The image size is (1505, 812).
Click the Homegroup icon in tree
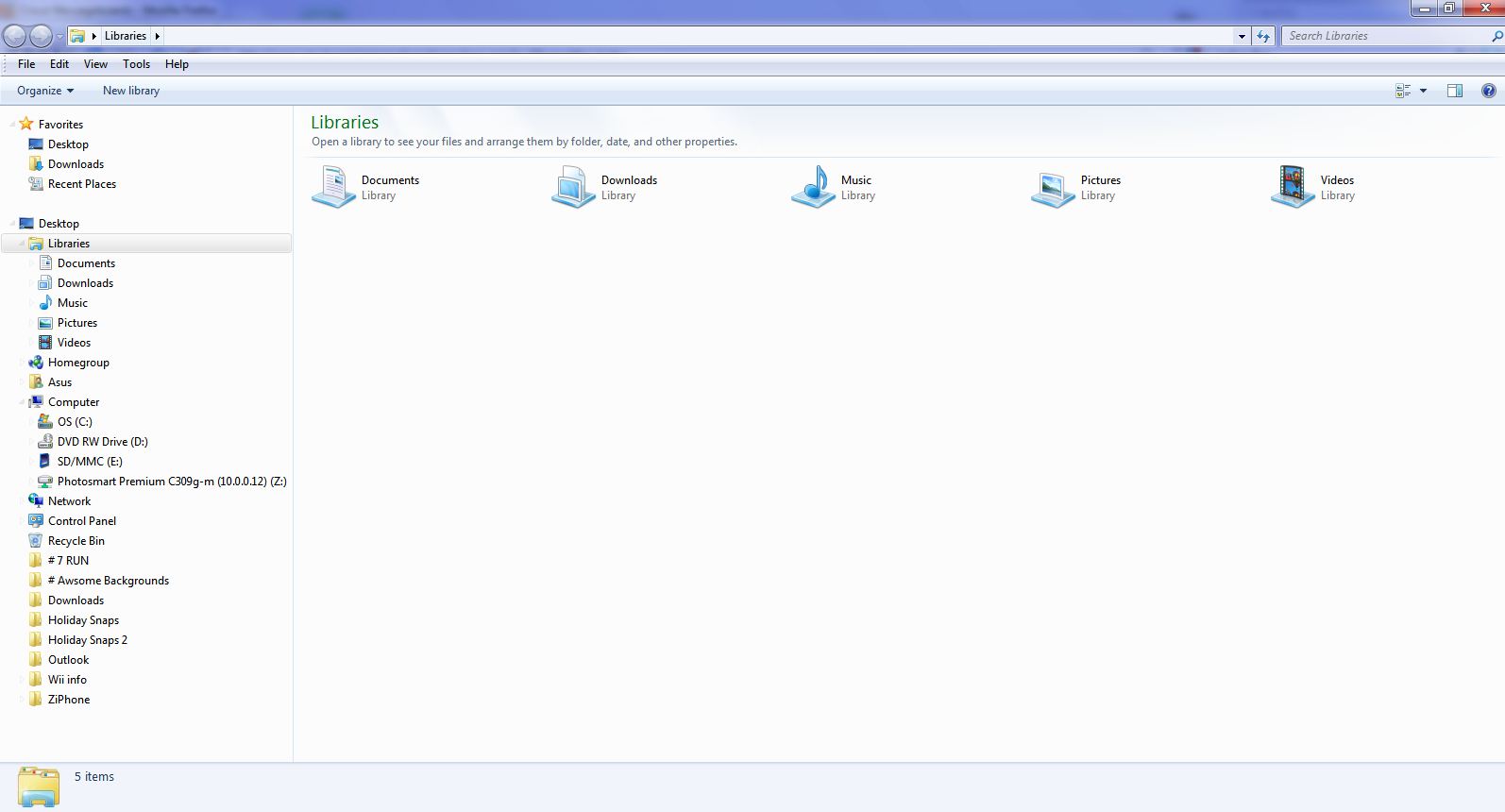click(x=36, y=363)
